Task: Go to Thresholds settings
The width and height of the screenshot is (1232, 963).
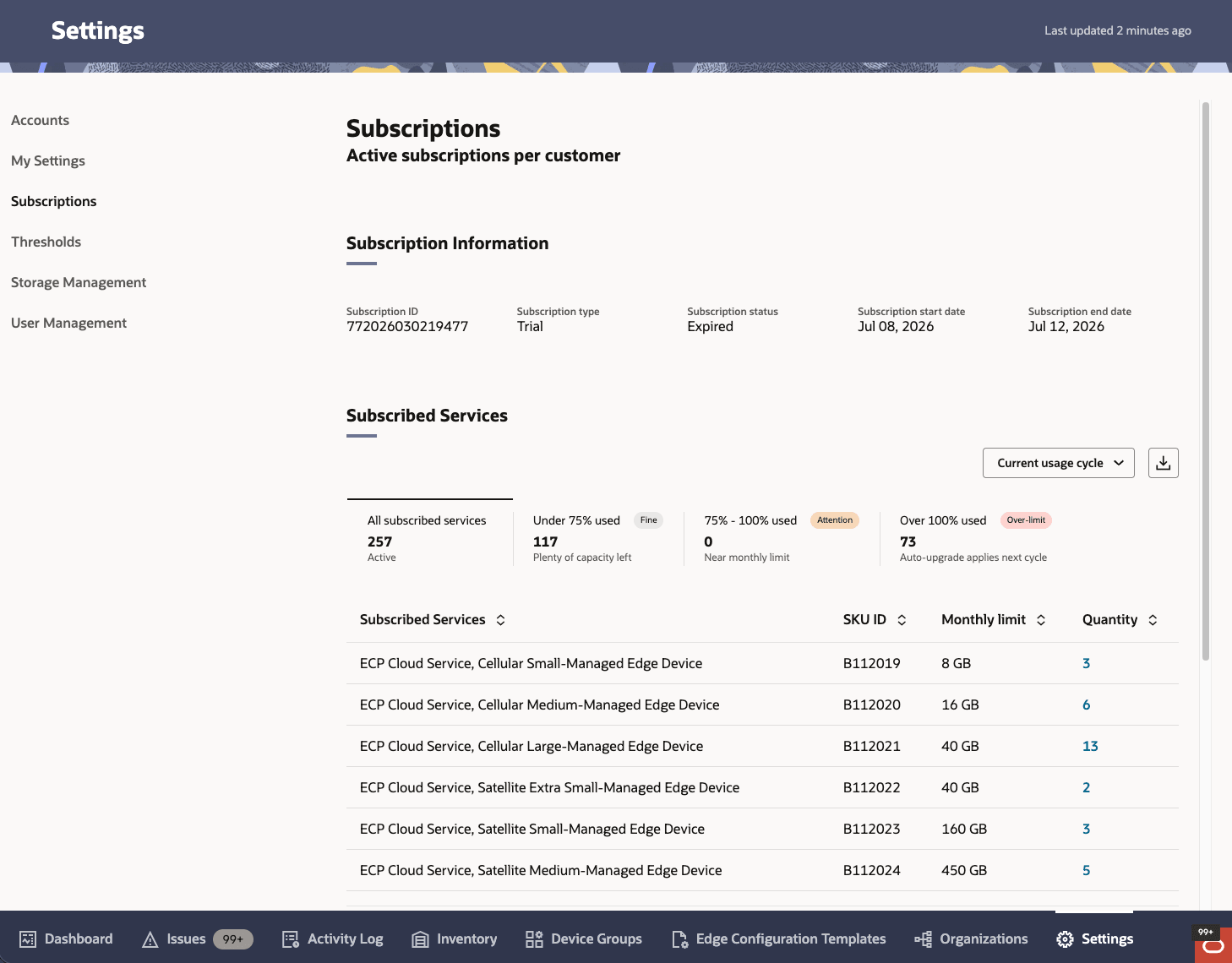Action: (x=46, y=242)
